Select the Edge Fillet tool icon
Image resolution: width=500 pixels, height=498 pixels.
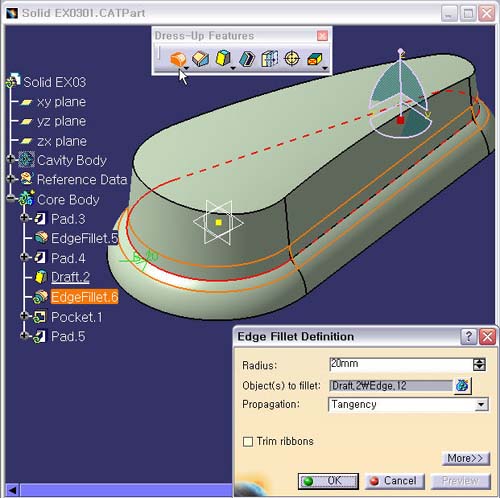click(178, 59)
